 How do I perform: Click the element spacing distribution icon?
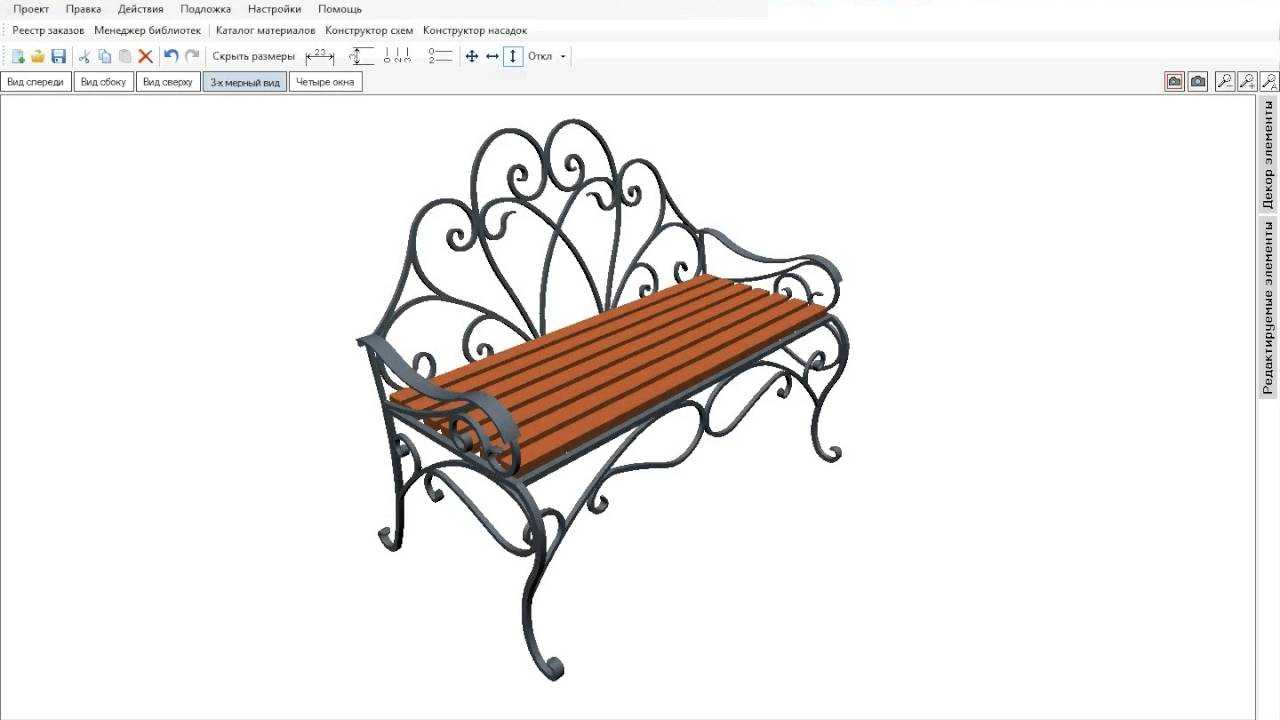tap(398, 57)
